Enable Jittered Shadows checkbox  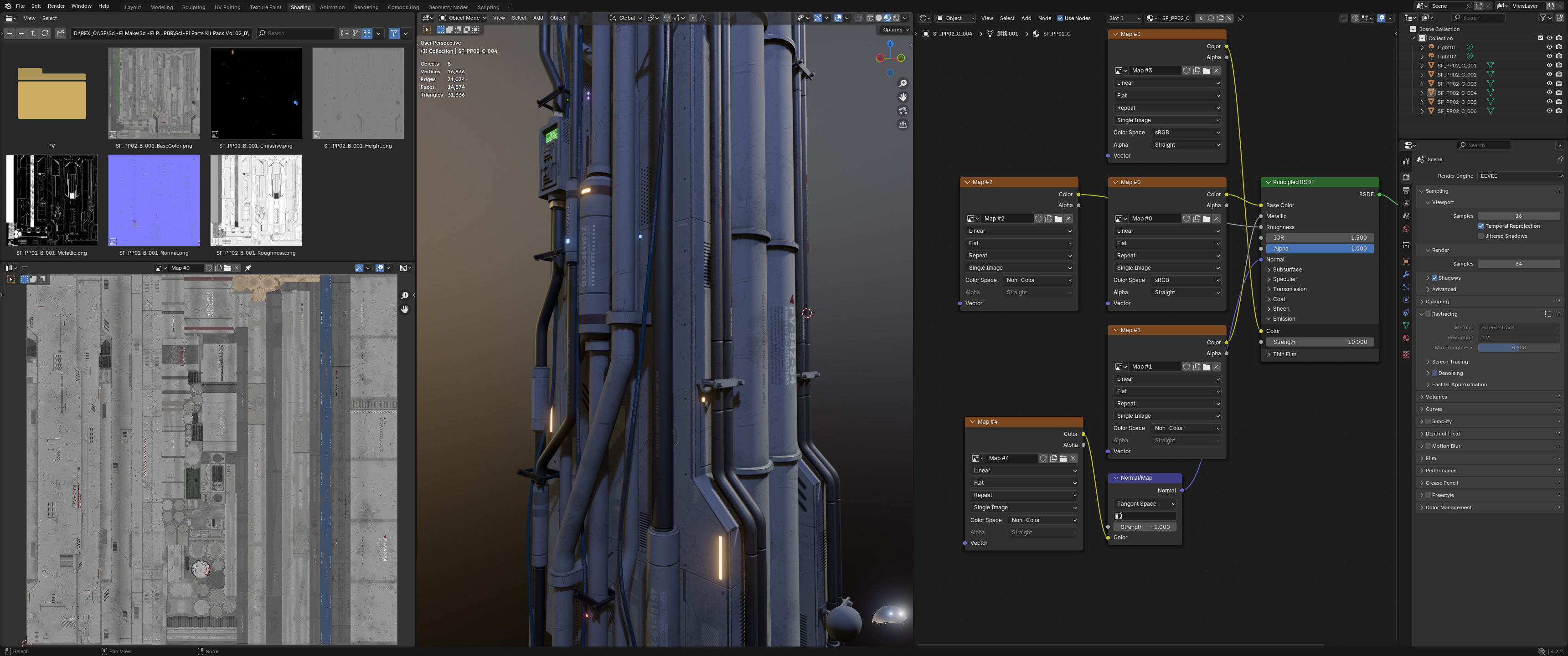[x=1481, y=236]
